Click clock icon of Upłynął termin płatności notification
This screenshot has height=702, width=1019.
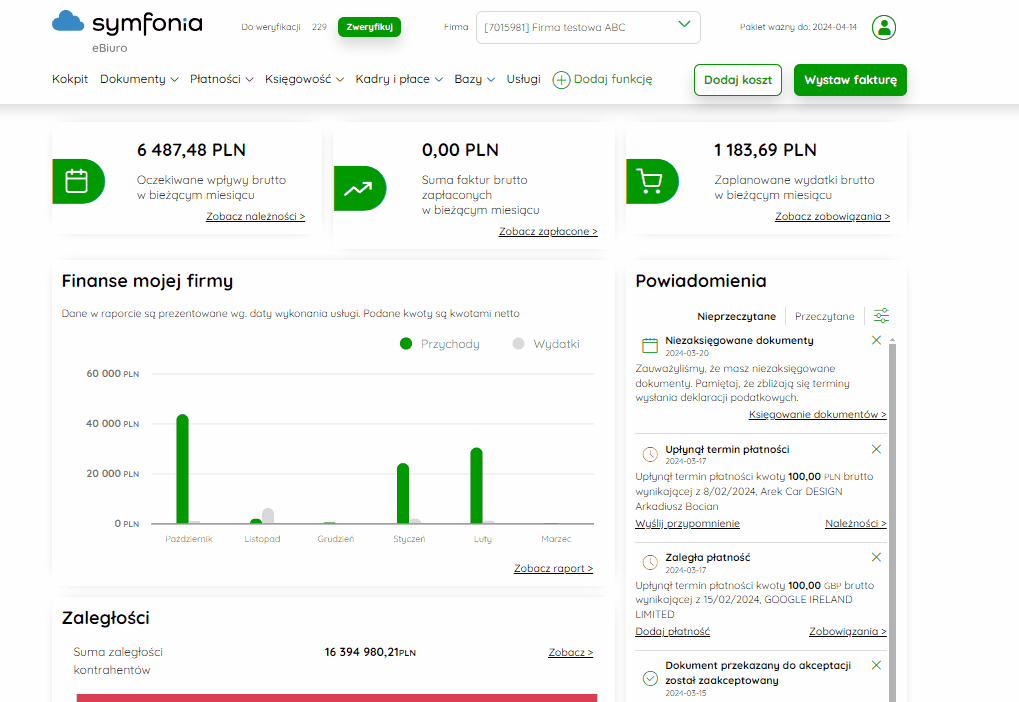650,454
